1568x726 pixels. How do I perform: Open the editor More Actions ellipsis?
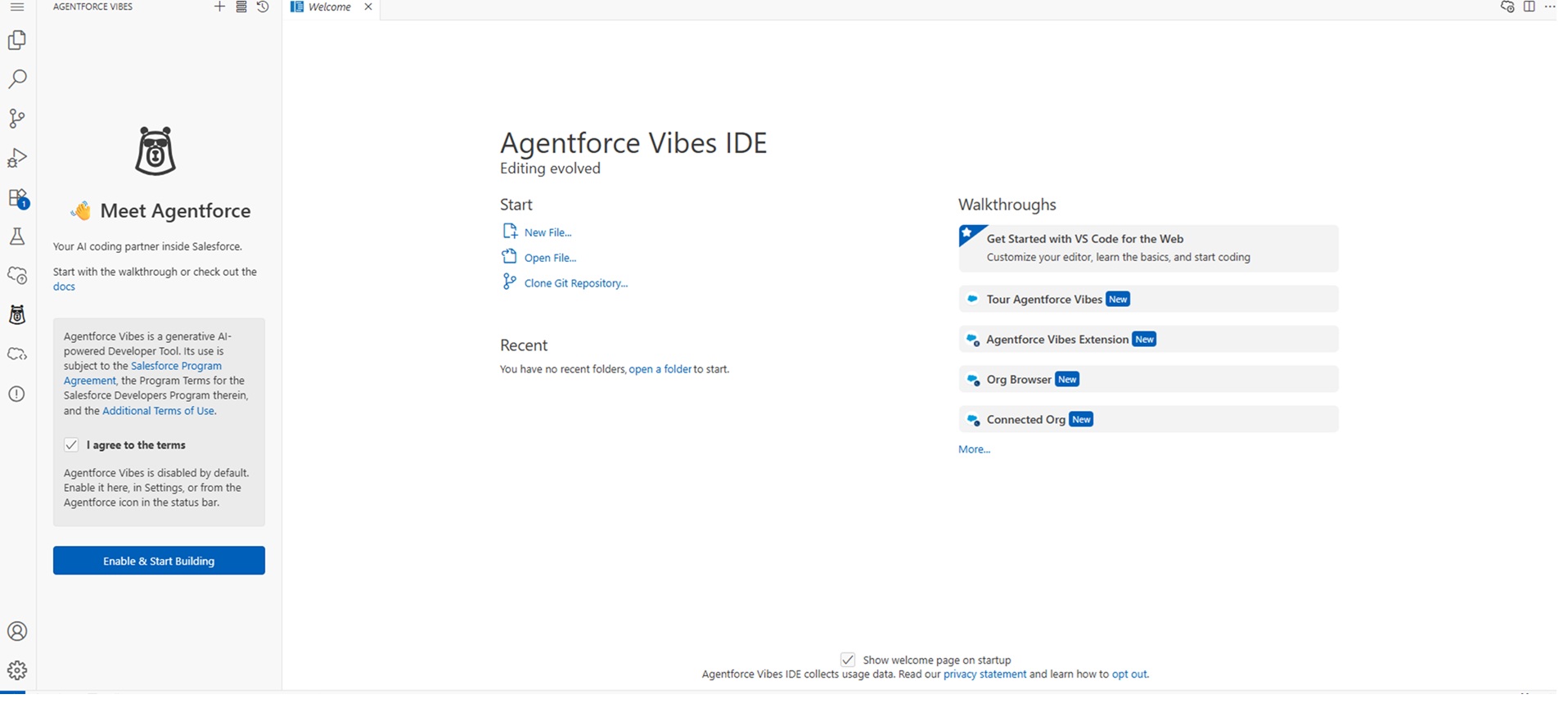click(1549, 7)
